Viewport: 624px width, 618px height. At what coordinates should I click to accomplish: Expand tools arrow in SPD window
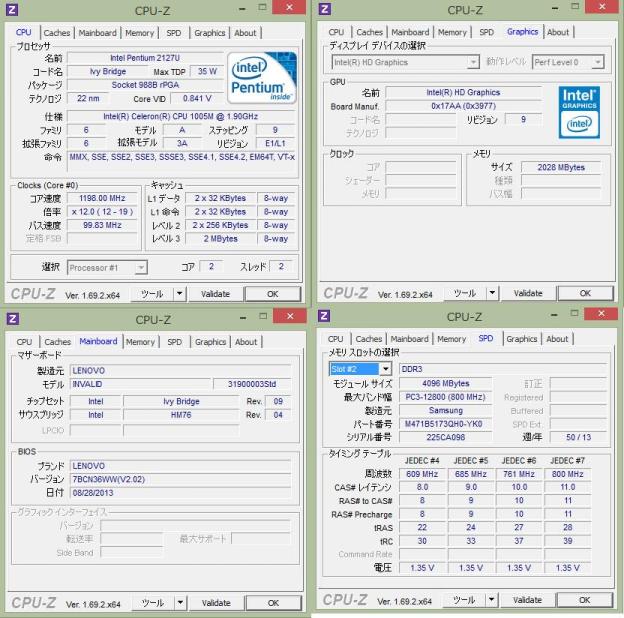pyautogui.click(x=491, y=599)
